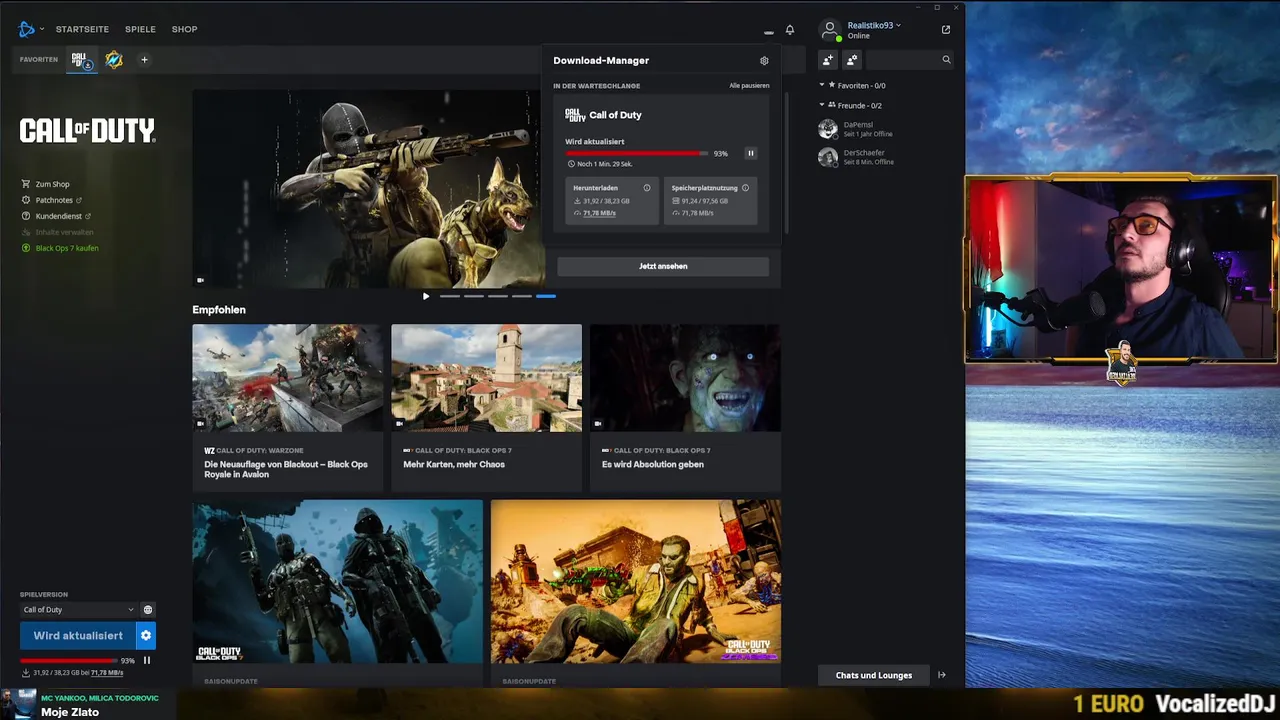Viewport: 1280px width, 720px height.
Task: Open Download-Manager settings gear
Action: click(764, 61)
